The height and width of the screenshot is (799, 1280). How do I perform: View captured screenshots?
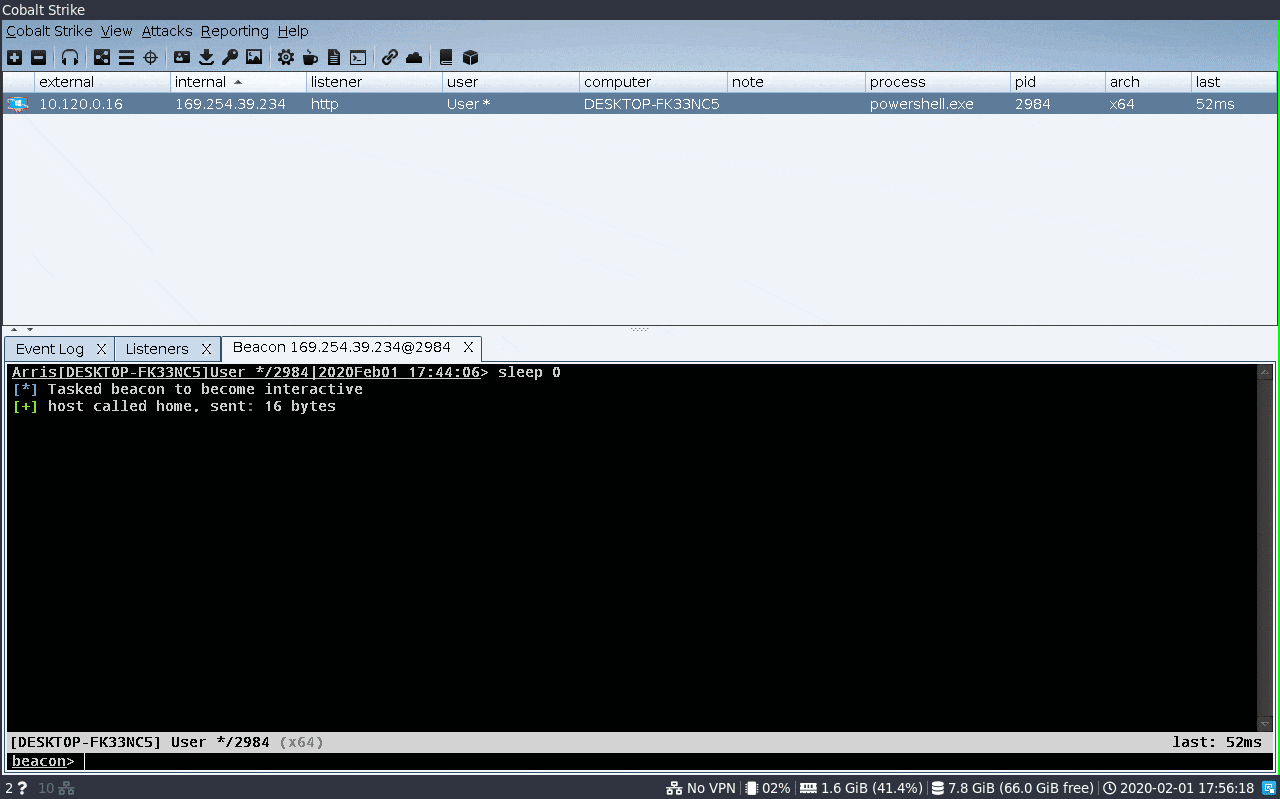click(x=255, y=57)
